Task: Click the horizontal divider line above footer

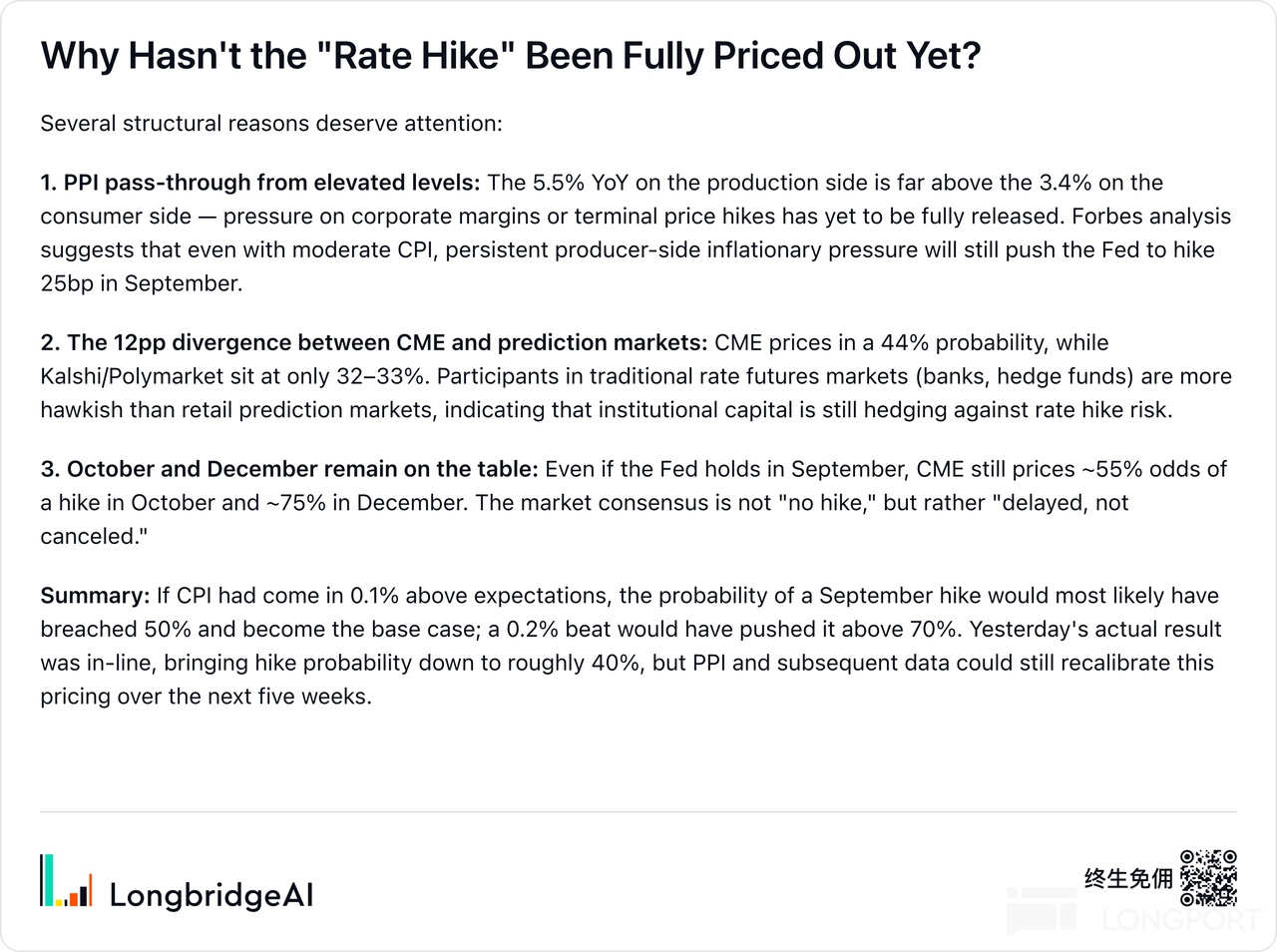Action: [638, 812]
